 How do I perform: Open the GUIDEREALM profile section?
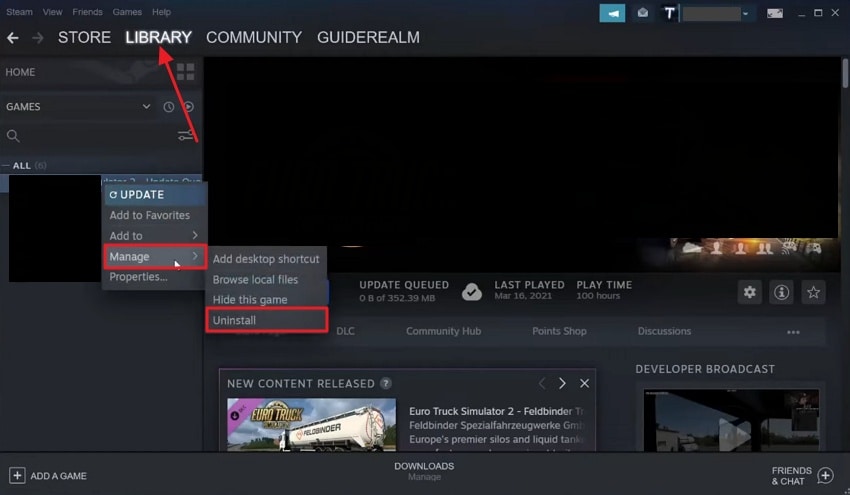368,37
